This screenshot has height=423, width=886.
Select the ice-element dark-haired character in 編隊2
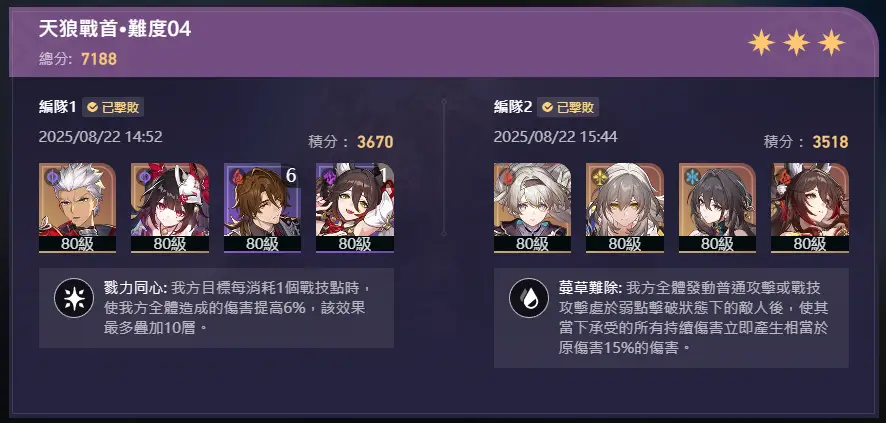click(717, 208)
